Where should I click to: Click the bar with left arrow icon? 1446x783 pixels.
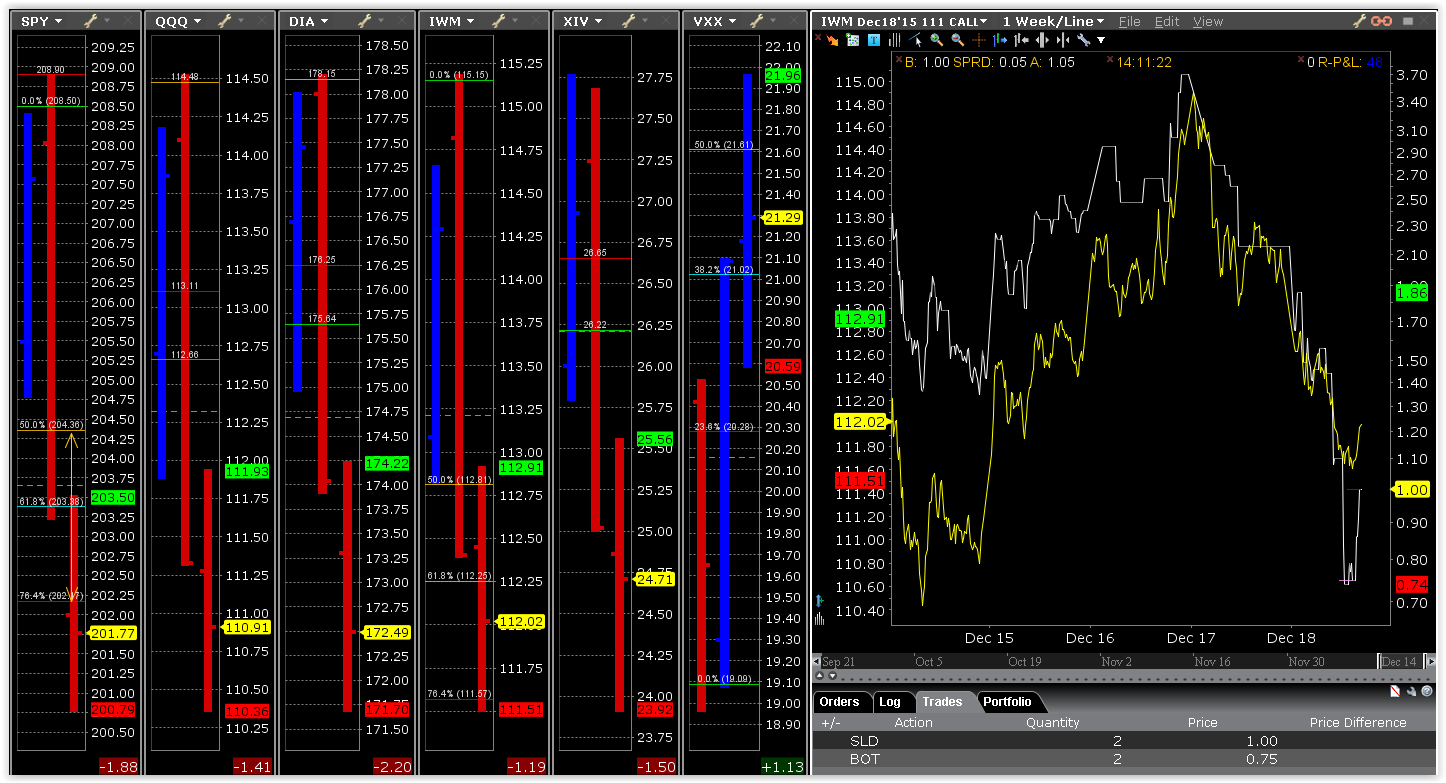1021,40
